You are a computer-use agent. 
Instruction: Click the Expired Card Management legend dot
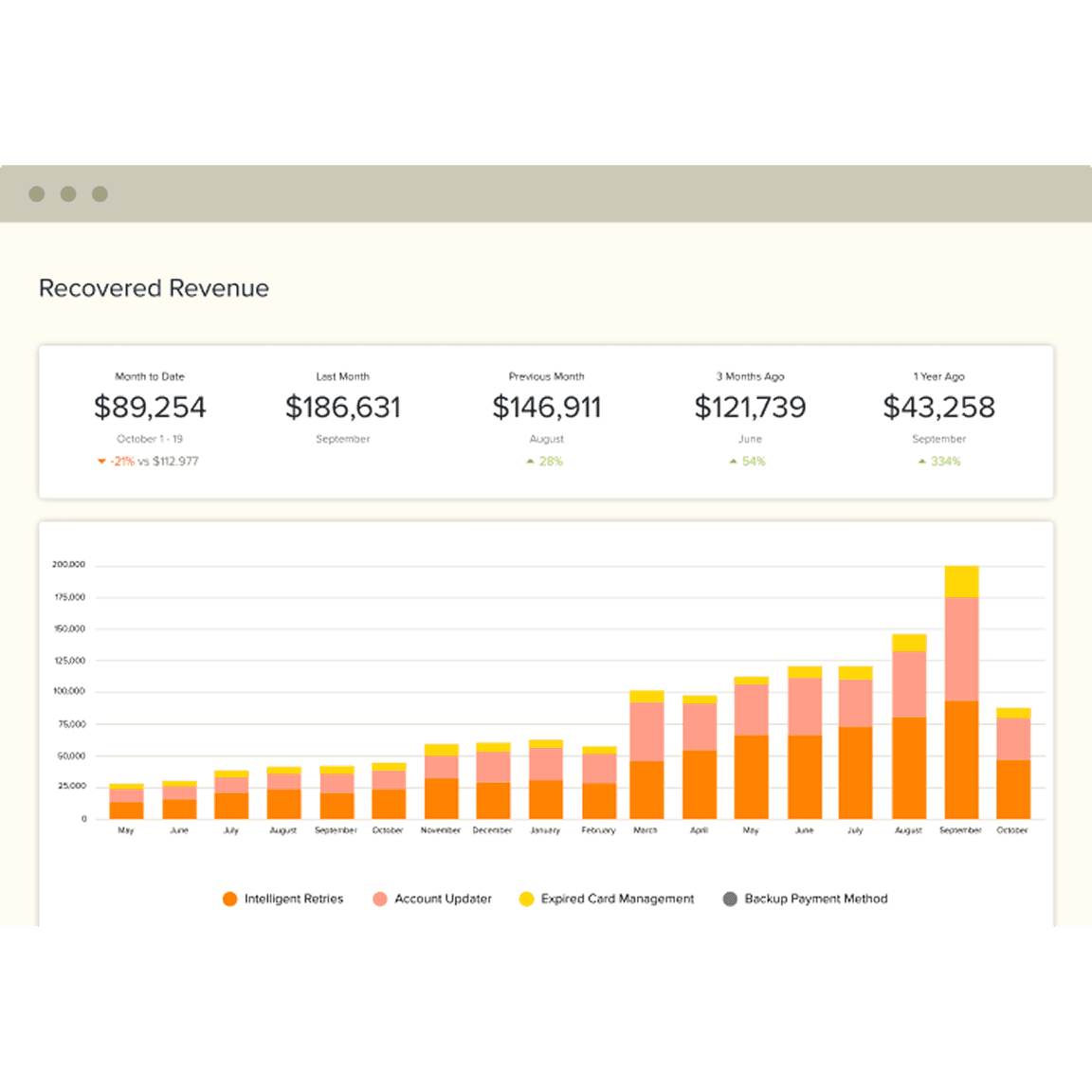coord(526,899)
